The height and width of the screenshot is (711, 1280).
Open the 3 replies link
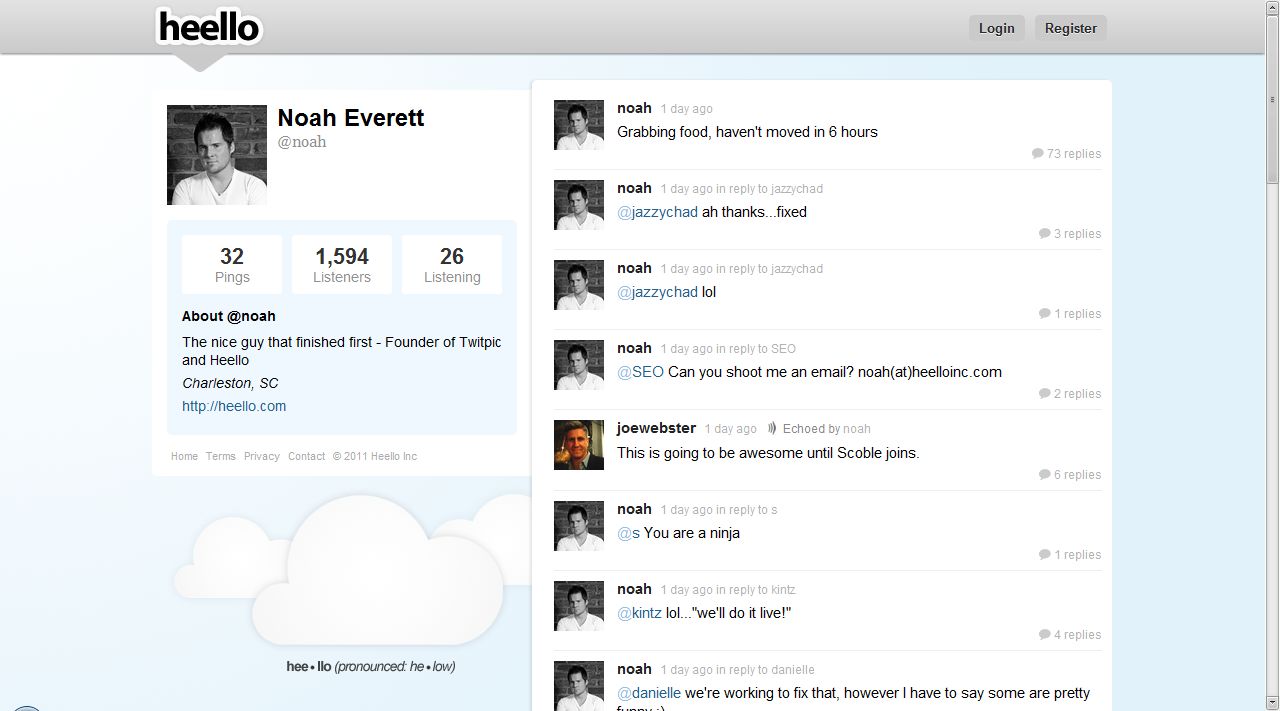1077,234
